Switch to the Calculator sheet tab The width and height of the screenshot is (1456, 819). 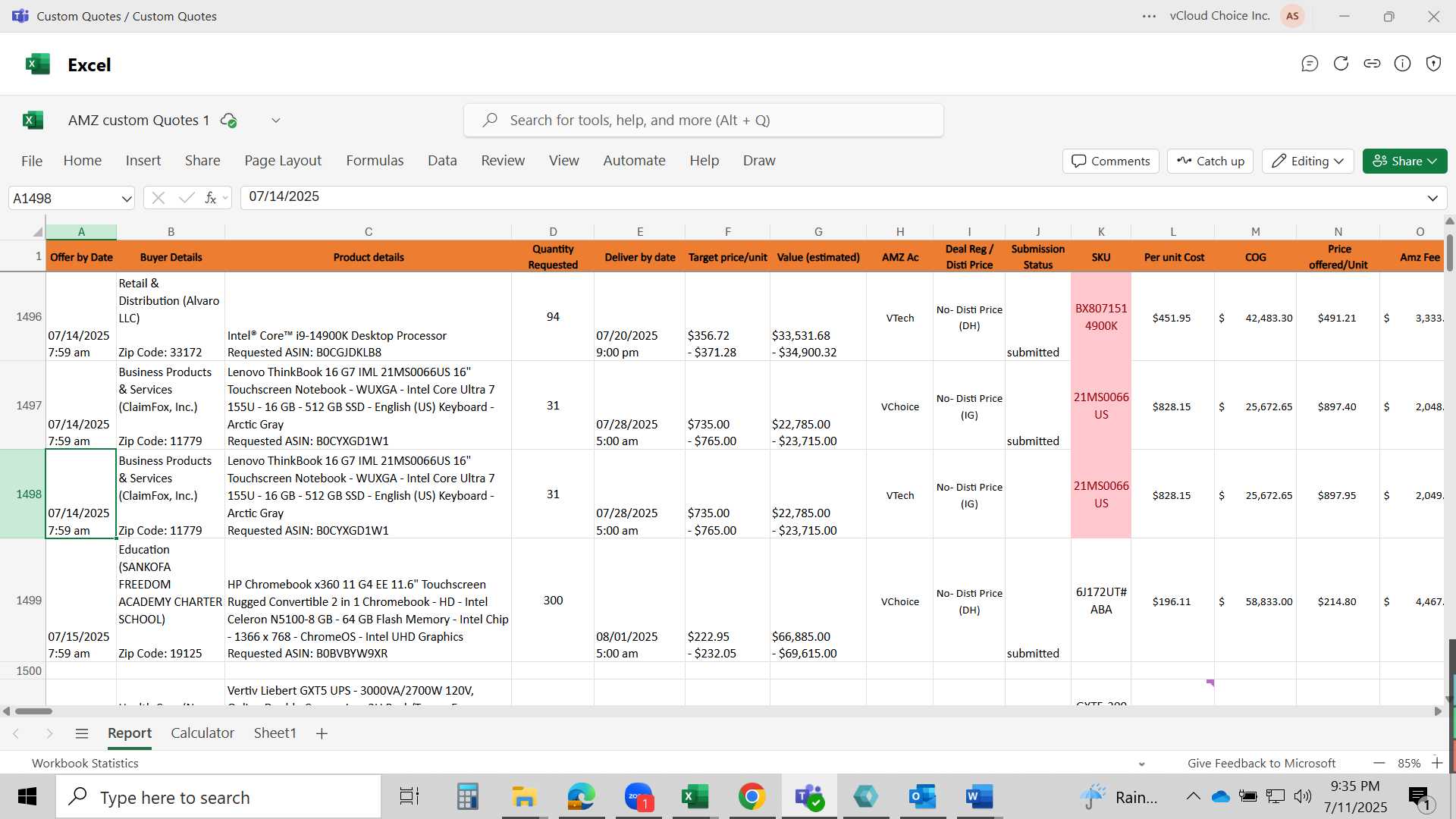click(x=202, y=733)
